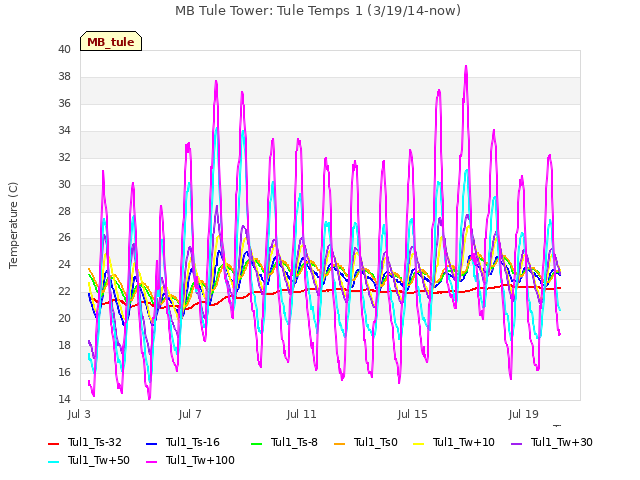Click the 34 y-axis tick label
The height and width of the screenshot is (480, 640).
[x=64, y=130]
